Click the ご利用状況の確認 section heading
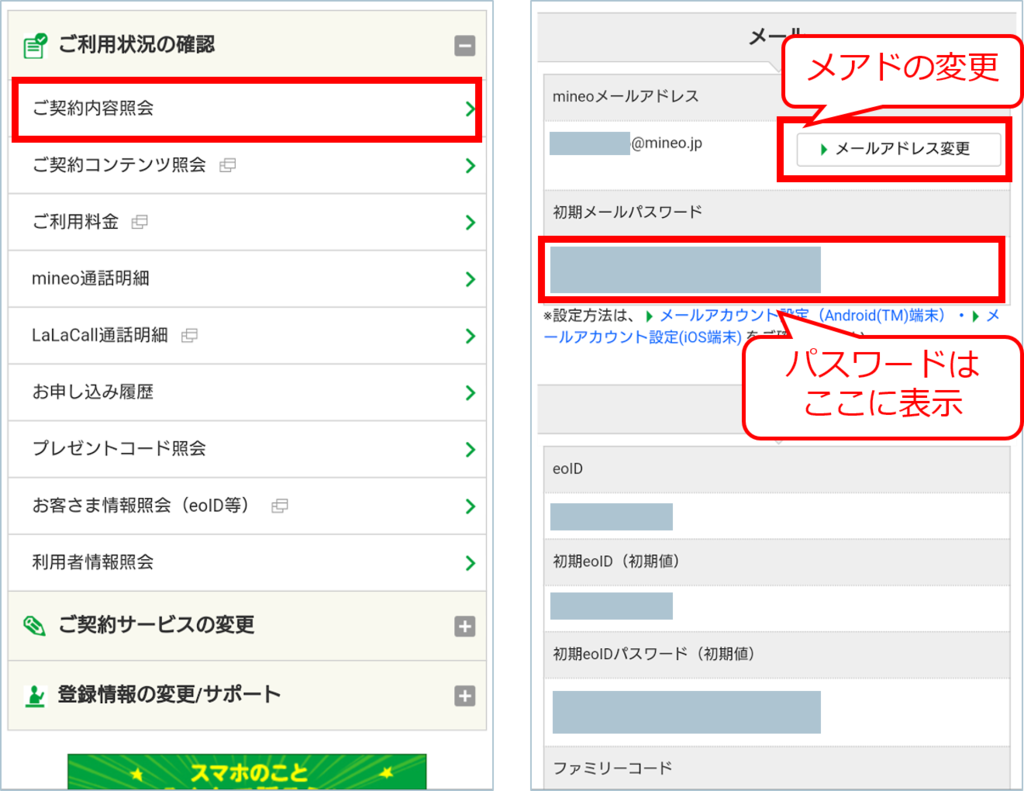 [x=136, y=44]
